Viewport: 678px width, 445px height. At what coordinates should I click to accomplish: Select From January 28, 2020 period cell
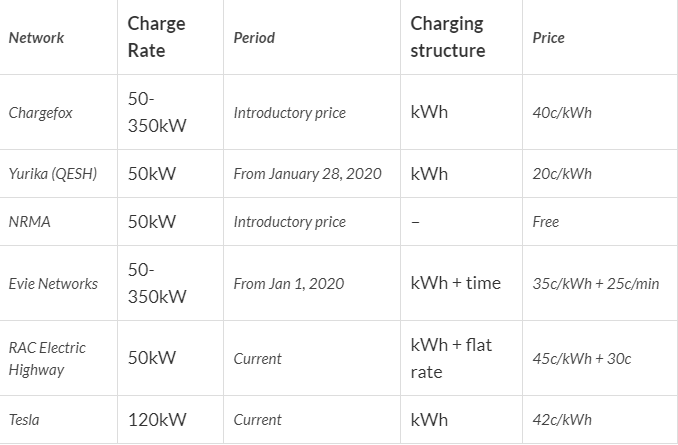308,174
